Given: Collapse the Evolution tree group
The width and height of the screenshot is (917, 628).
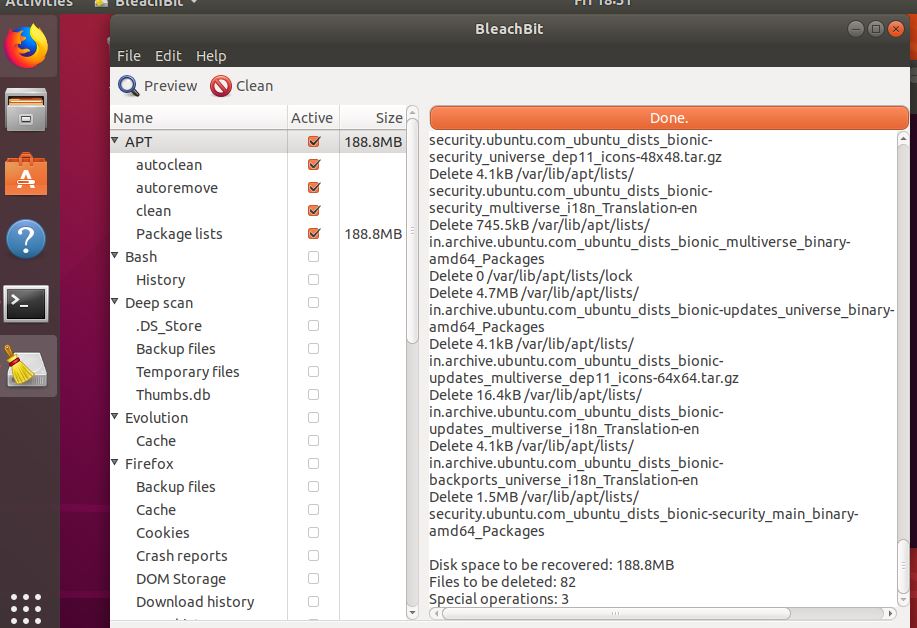Looking at the screenshot, I should 115,416.
